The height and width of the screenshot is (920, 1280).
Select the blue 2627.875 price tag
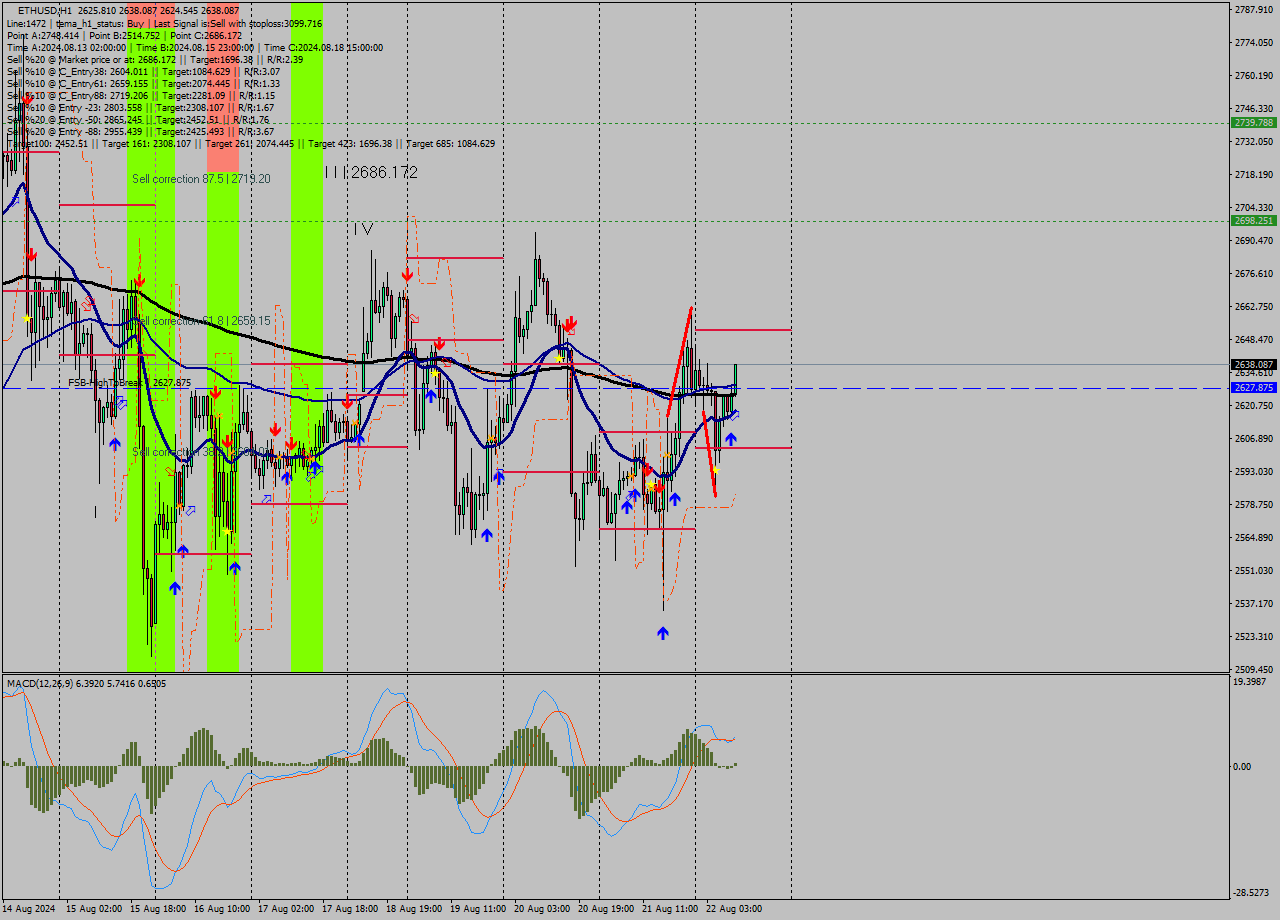coord(1254,388)
